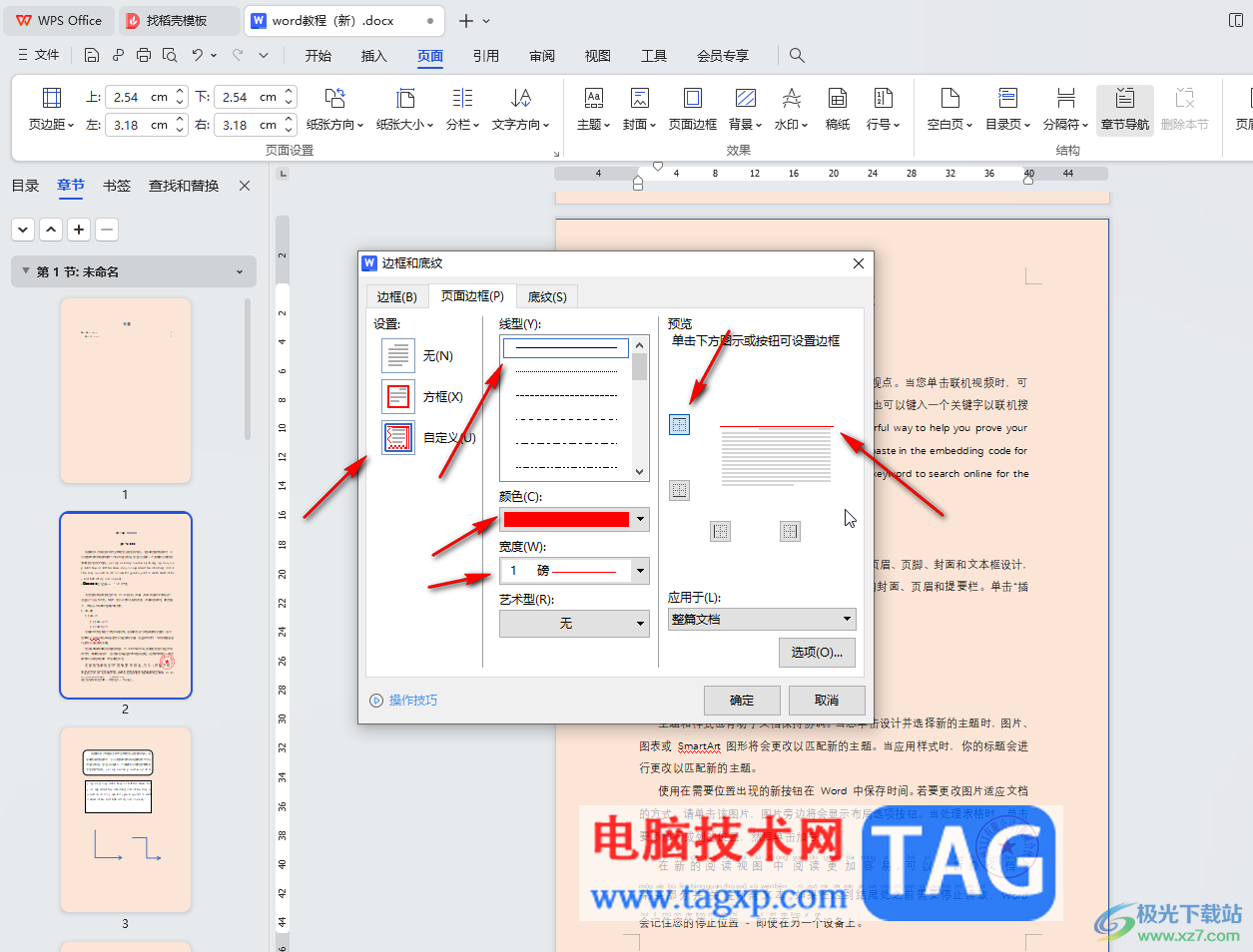Open page 3 thumbnail in navigation
Image resolution: width=1253 pixels, height=952 pixels.
tap(125, 819)
